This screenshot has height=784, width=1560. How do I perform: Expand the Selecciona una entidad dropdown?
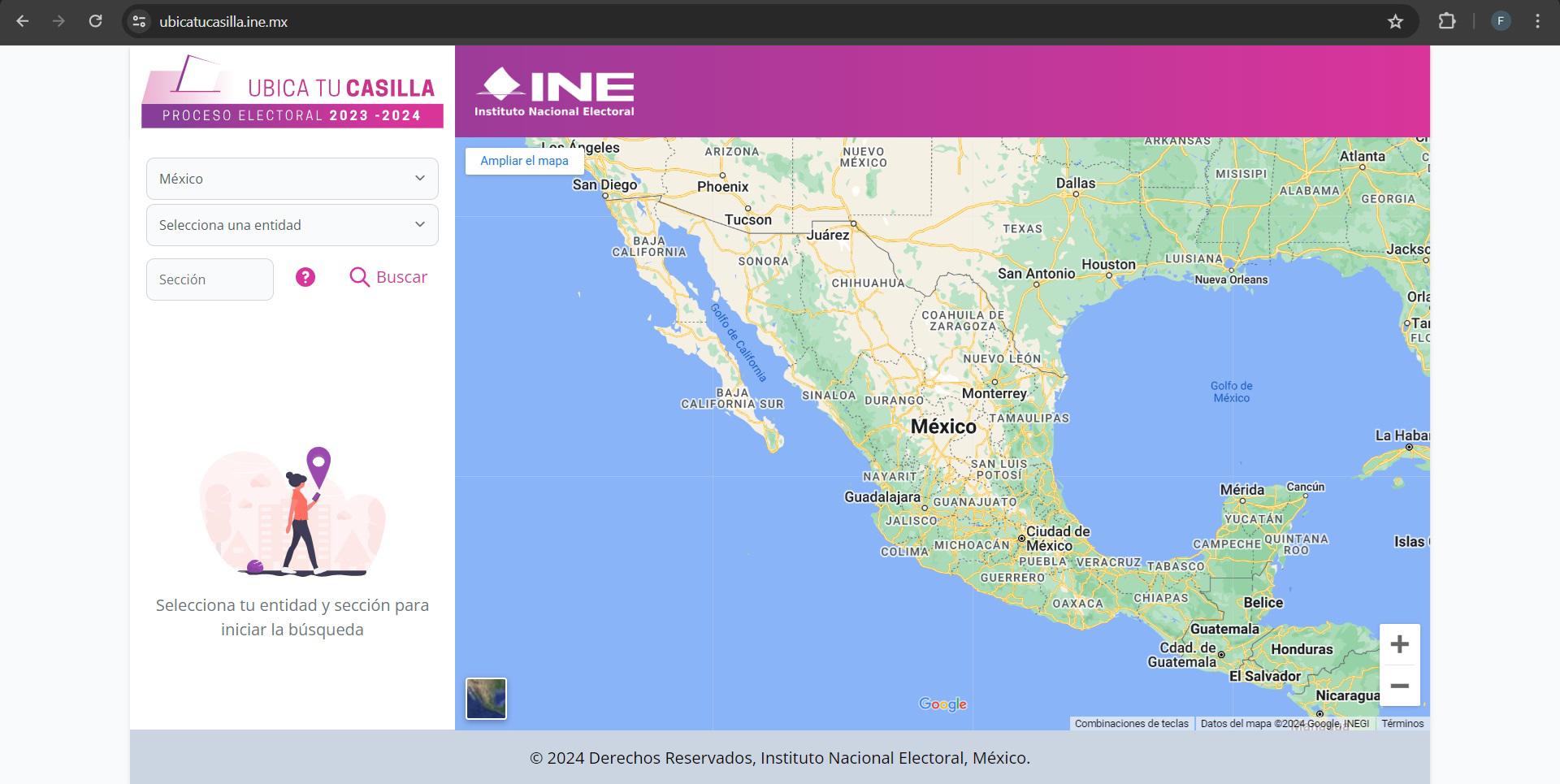pos(292,225)
